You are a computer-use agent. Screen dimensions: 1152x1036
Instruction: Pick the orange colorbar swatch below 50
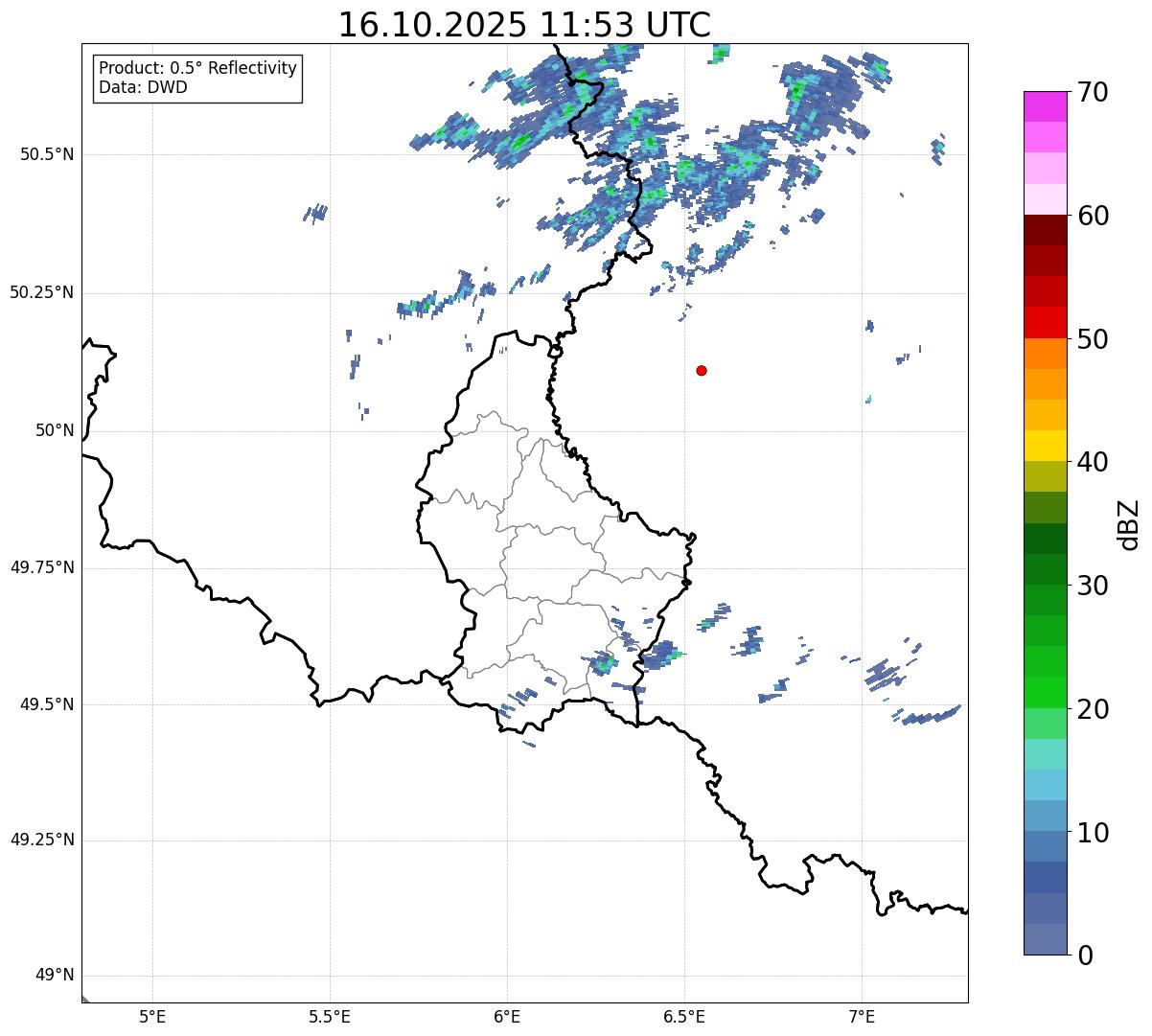coord(1046,353)
